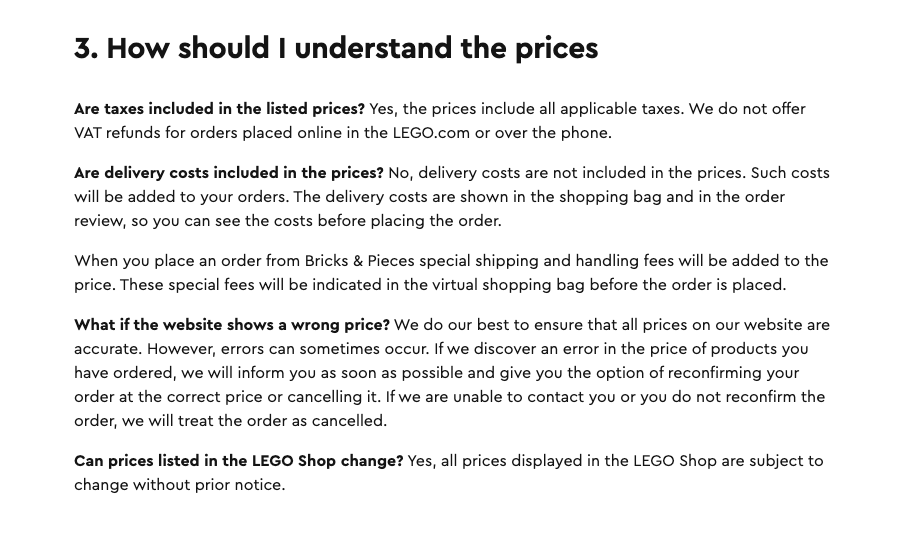Viewport: 902px width, 536px height.
Task: Click the sentence starting "No, delivery costs are not"
Action: [566, 173]
